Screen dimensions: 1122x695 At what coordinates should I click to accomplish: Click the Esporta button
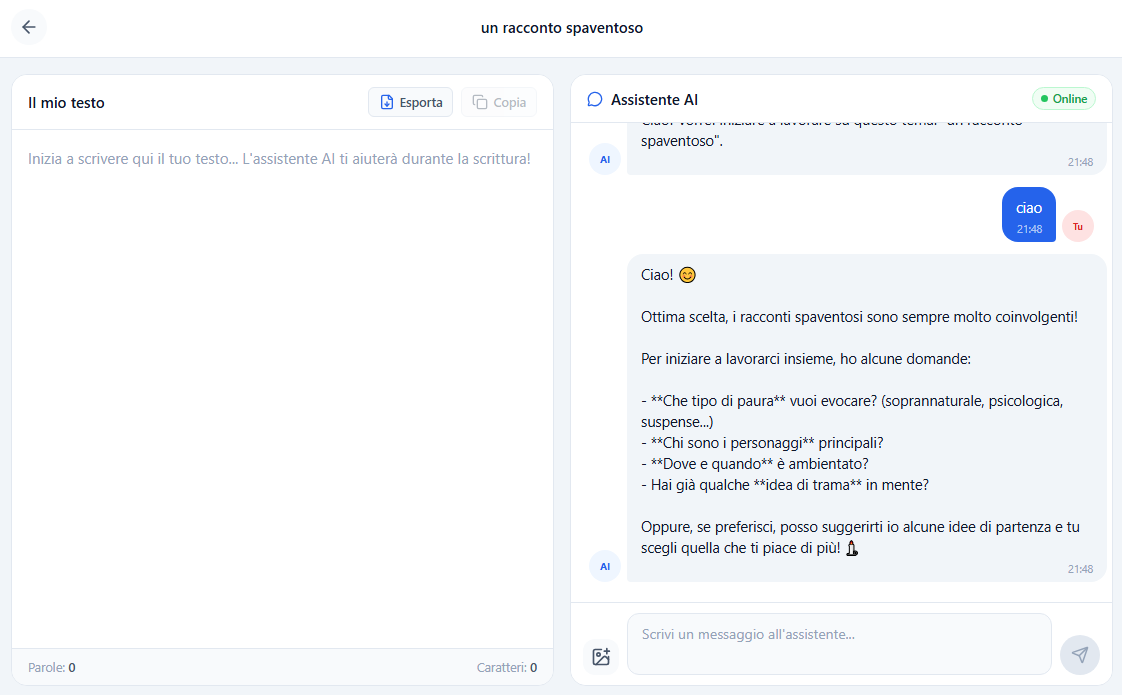coord(411,102)
